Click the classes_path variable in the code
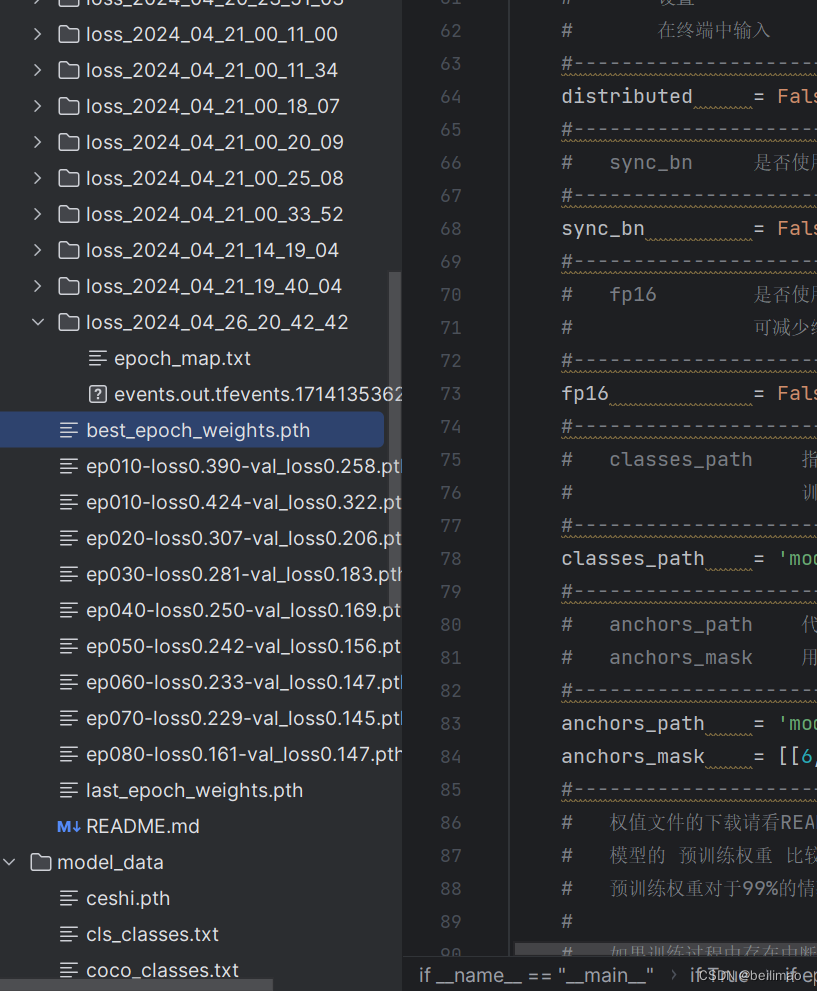Viewport: 817px width, 991px height. pyautogui.click(x=632, y=558)
